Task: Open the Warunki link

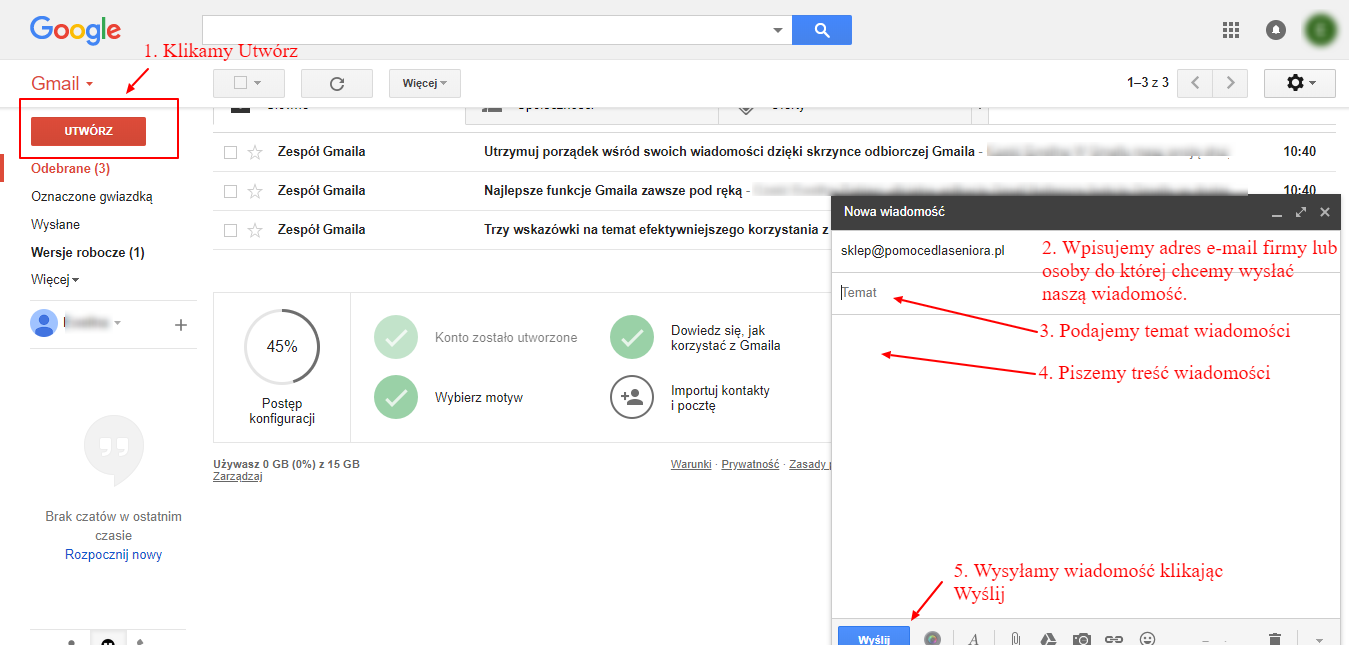Action: pyautogui.click(x=691, y=465)
